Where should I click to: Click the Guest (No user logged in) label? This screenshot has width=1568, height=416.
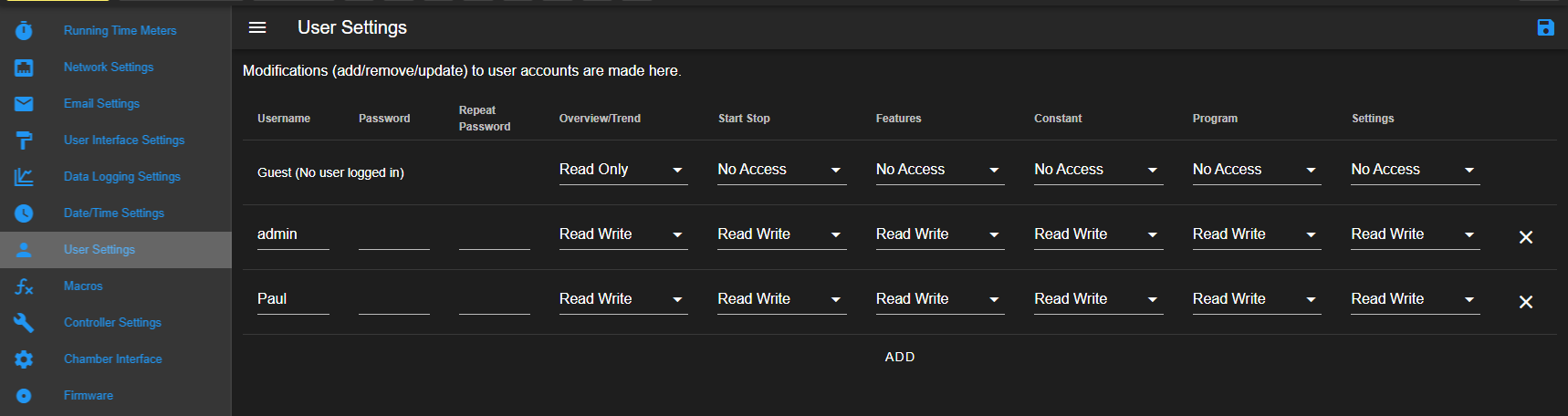pos(330,172)
